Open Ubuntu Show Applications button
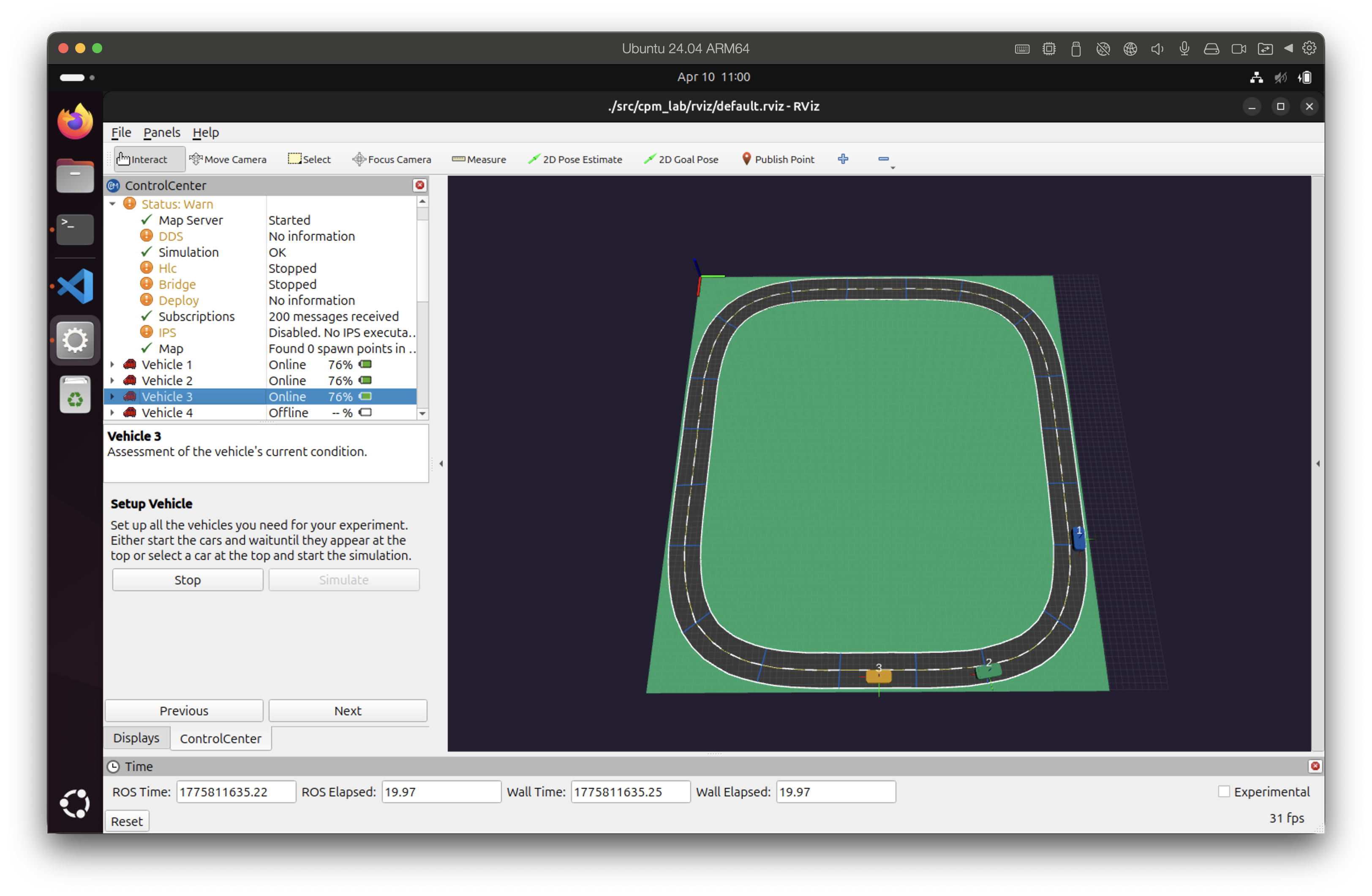 tap(75, 803)
